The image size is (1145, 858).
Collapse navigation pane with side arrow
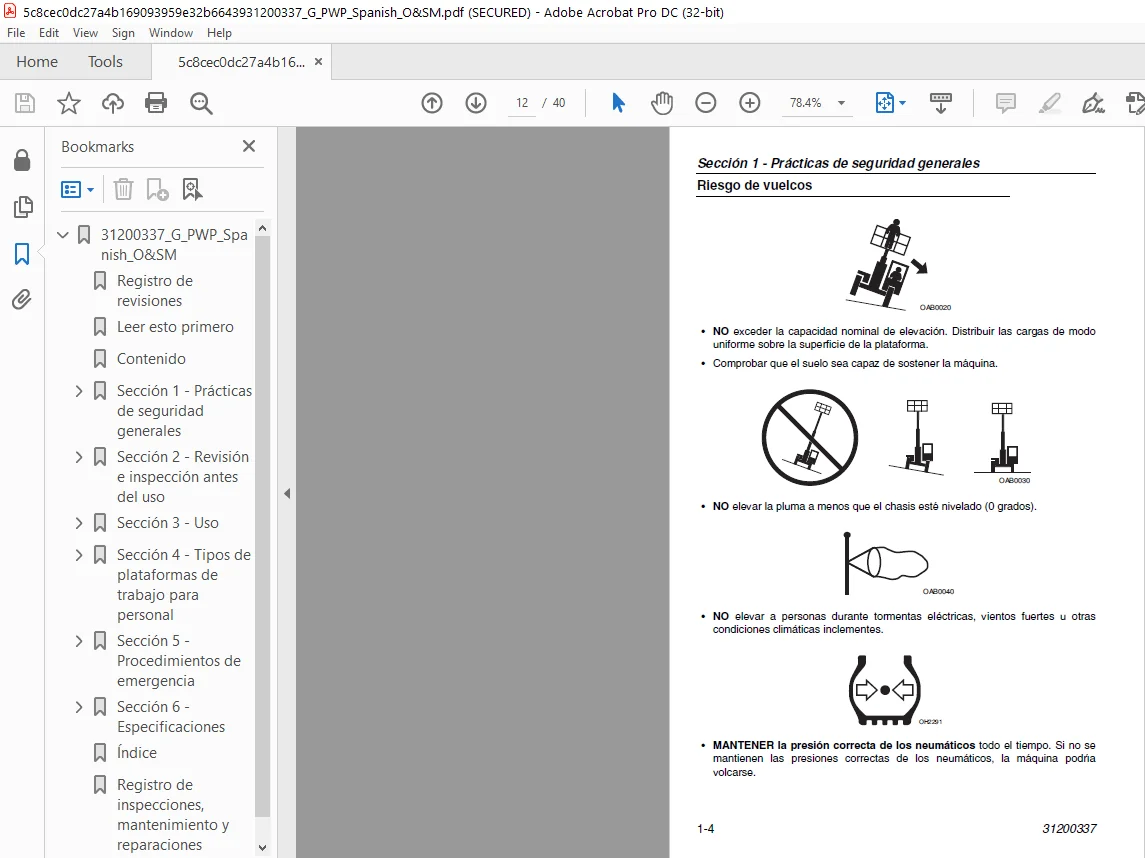pos(287,494)
